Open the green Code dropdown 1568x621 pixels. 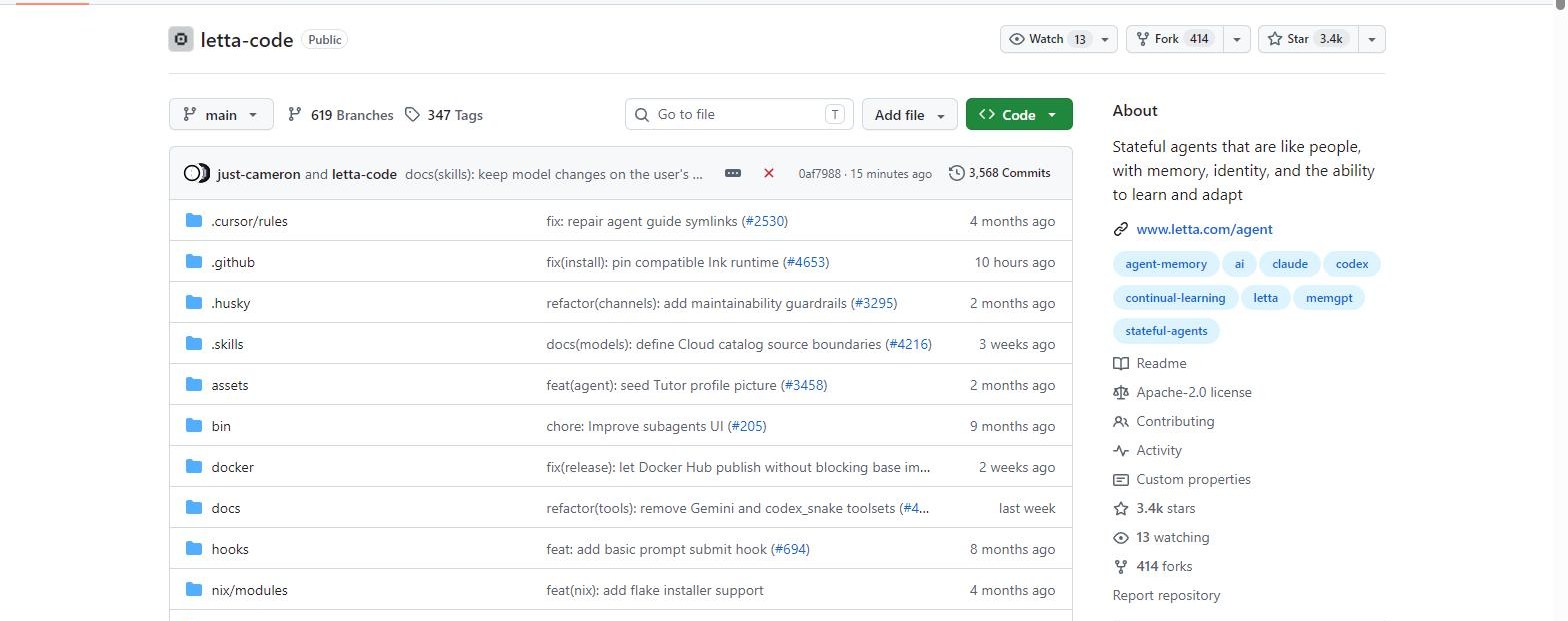[x=1019, y=114]
